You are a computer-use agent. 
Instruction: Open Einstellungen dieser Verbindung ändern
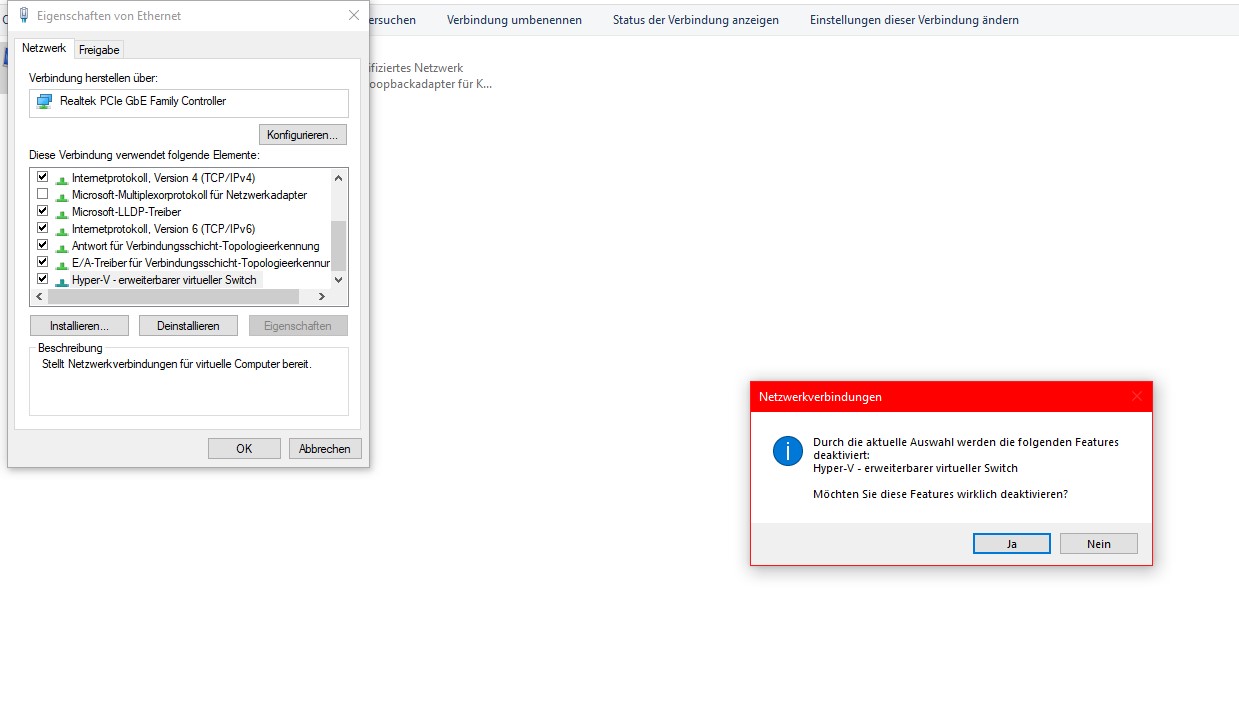pos(914,20)
